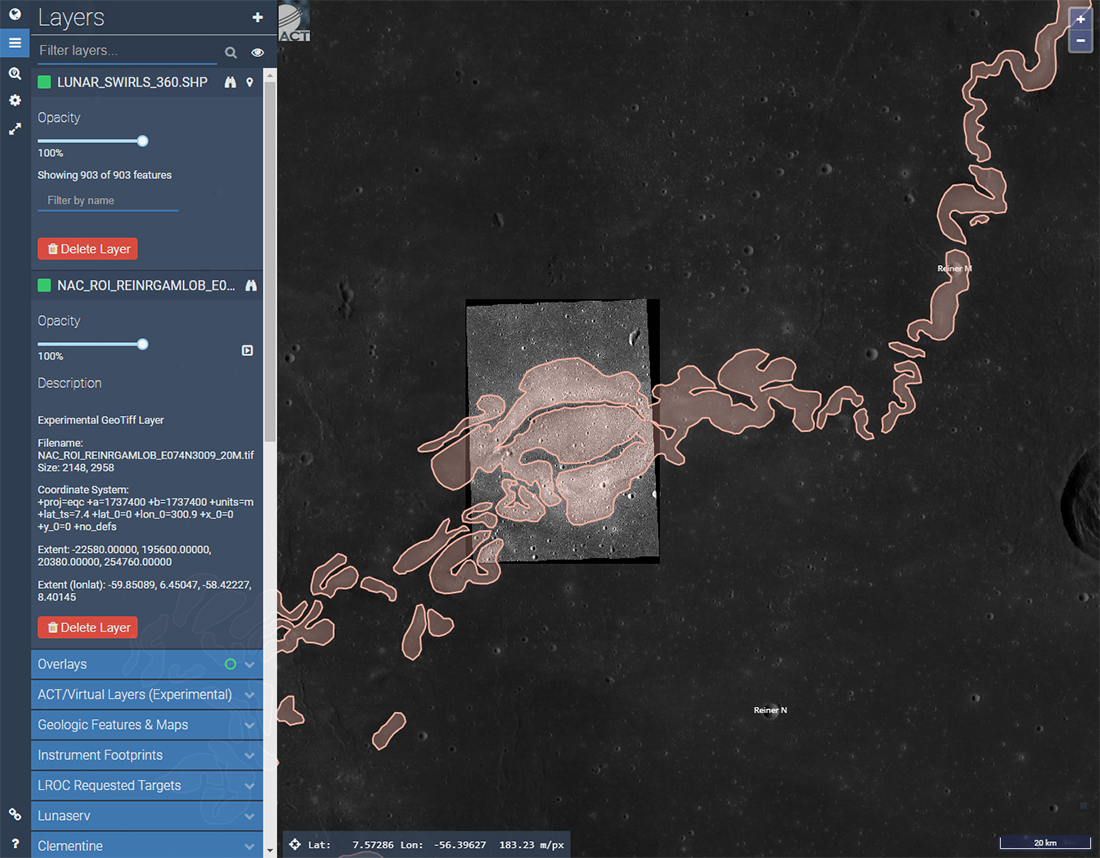Viewport: 1100px width, 858px height.
Task: Zoom to LUNAR_SWIRLS_360.SHP with binoculars icon
Action: [230, 82]
